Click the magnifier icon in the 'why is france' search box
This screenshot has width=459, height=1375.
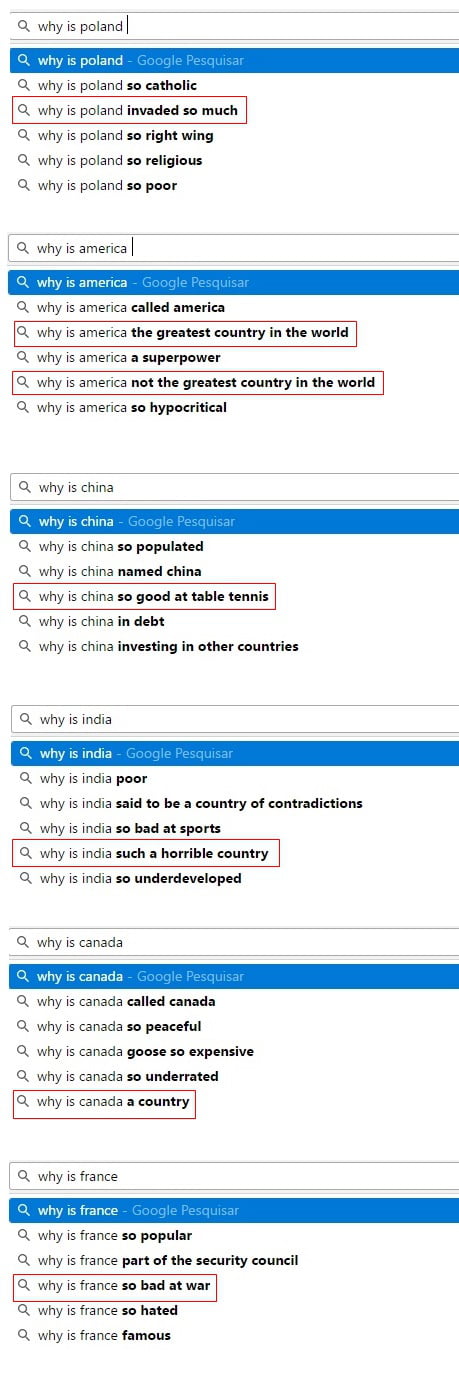click(24, 1176)
